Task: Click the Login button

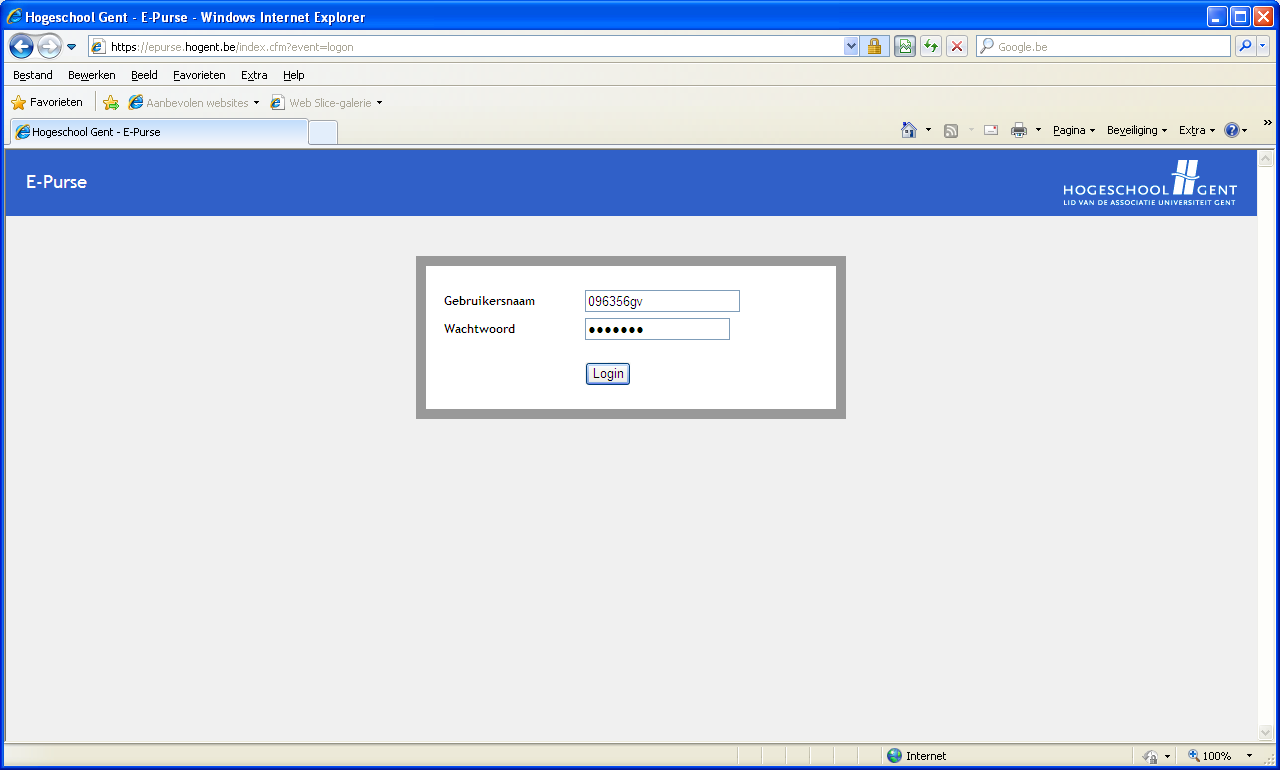Action: pos(608,374)
